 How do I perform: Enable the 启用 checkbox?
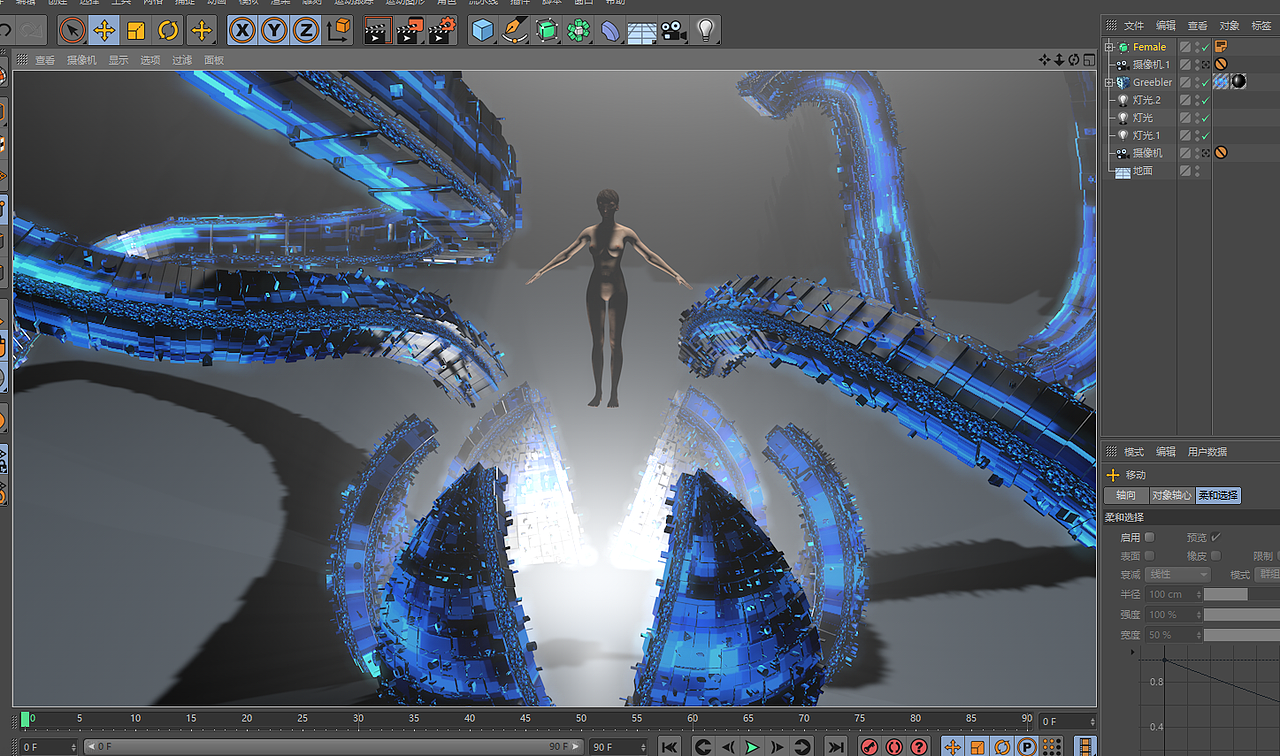(x=1150, y=537)
